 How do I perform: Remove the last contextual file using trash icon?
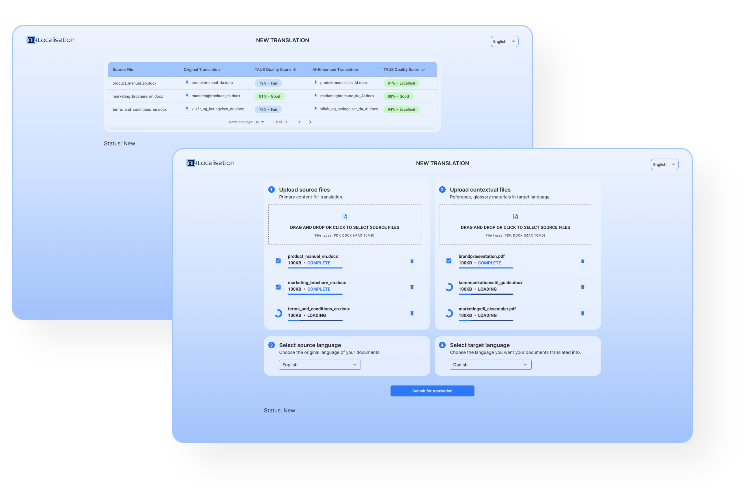(x=583, y=313)
